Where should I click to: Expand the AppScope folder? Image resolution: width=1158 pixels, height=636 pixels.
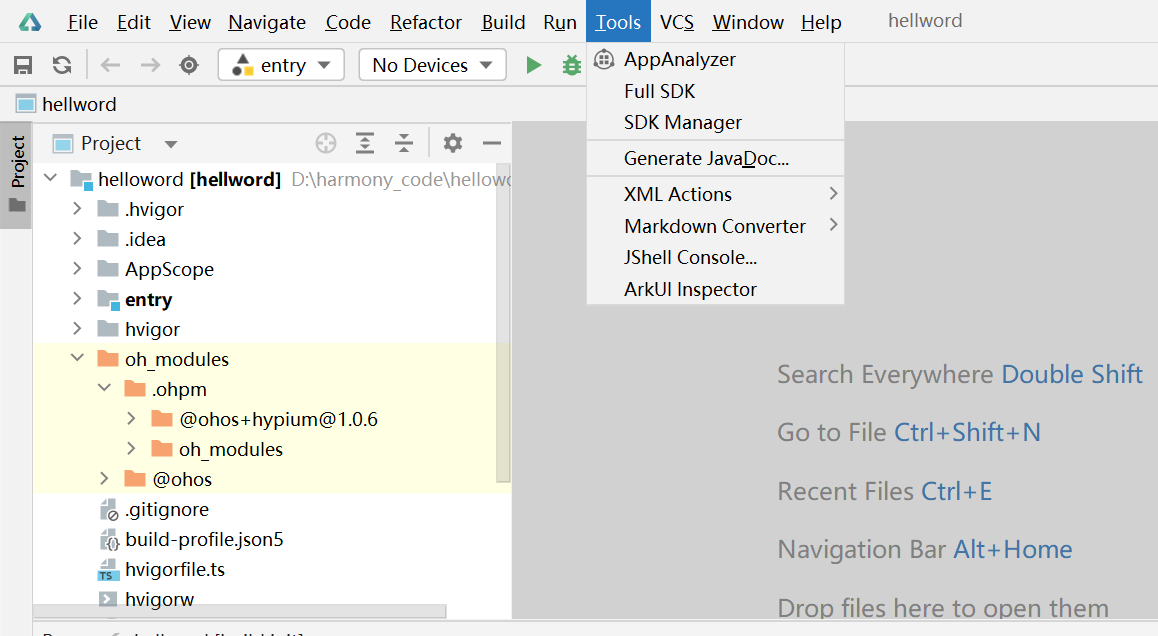[78, 269]
